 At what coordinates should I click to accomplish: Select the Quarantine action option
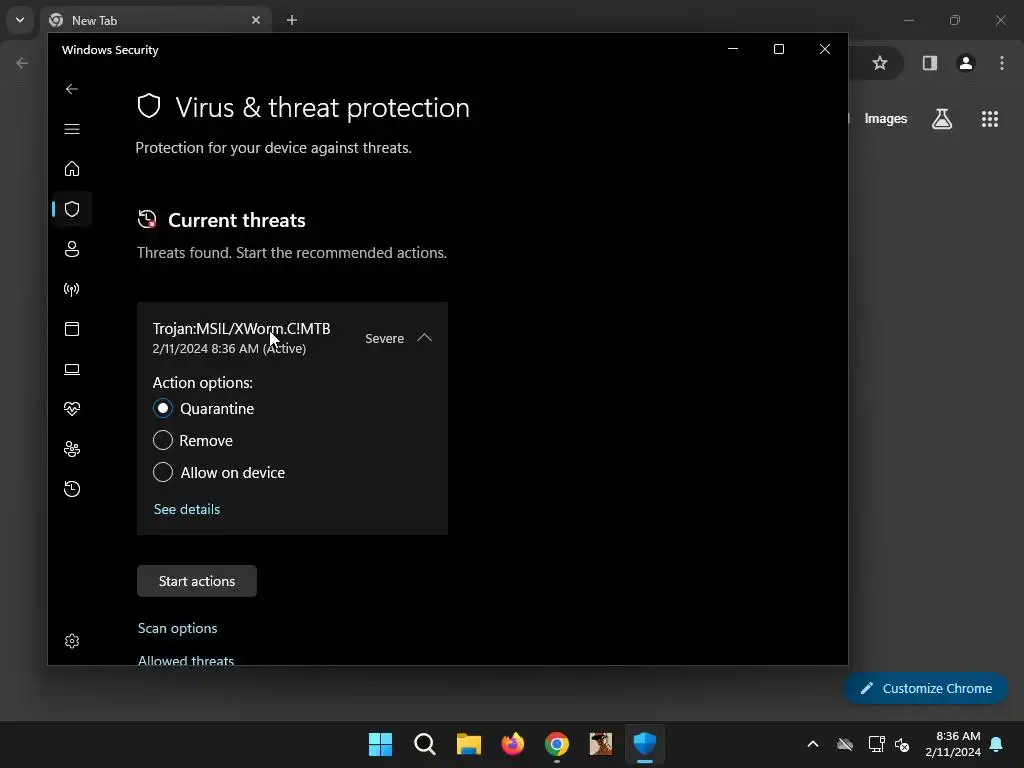[163, 408]
